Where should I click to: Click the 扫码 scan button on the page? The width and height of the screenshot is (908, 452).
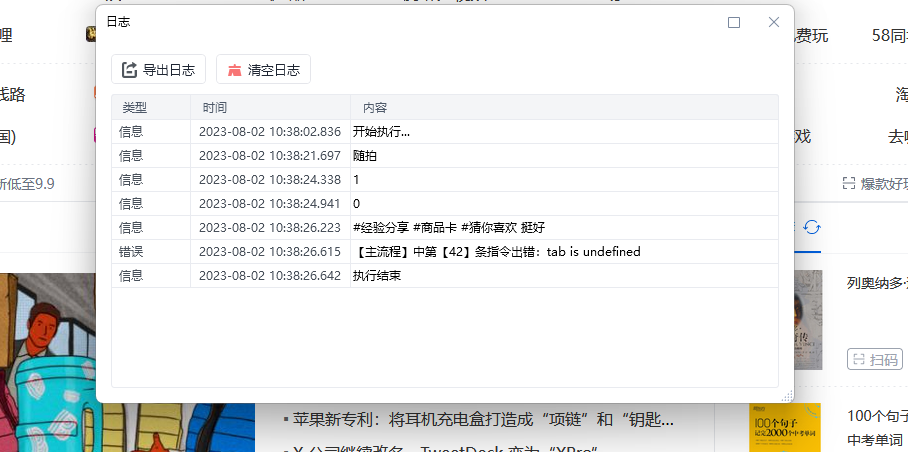875,359
